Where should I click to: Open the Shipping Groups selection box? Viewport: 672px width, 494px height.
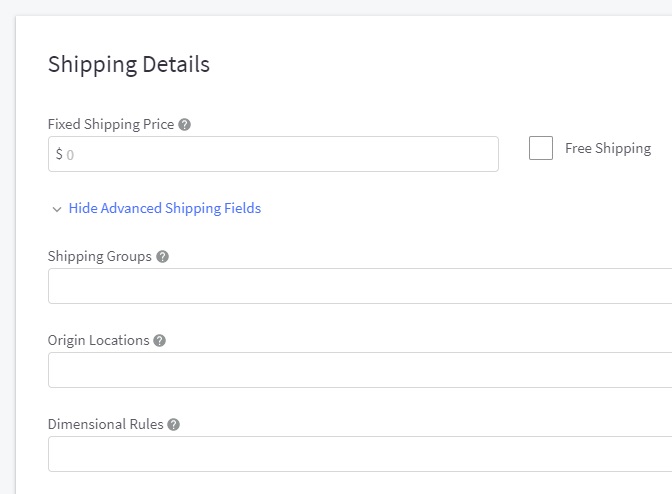(x=360, y=286)
